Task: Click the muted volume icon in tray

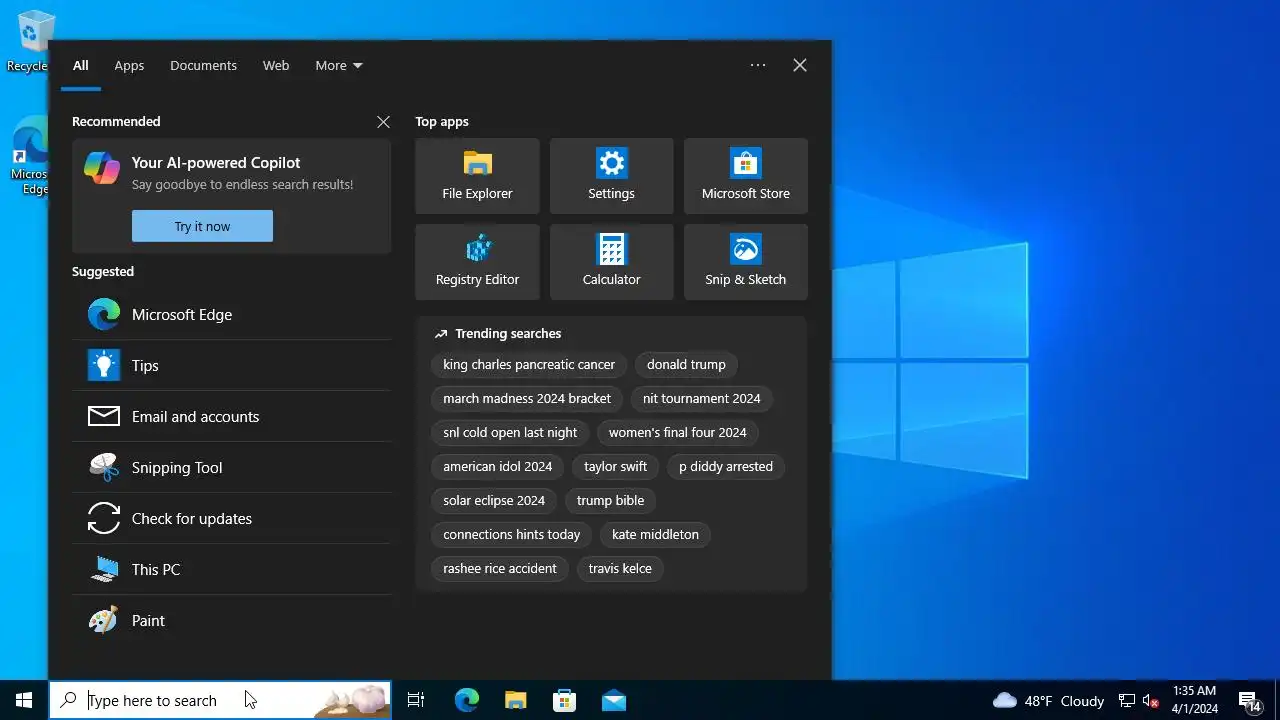Action: pyautogui.click(x=1151, y=700)
